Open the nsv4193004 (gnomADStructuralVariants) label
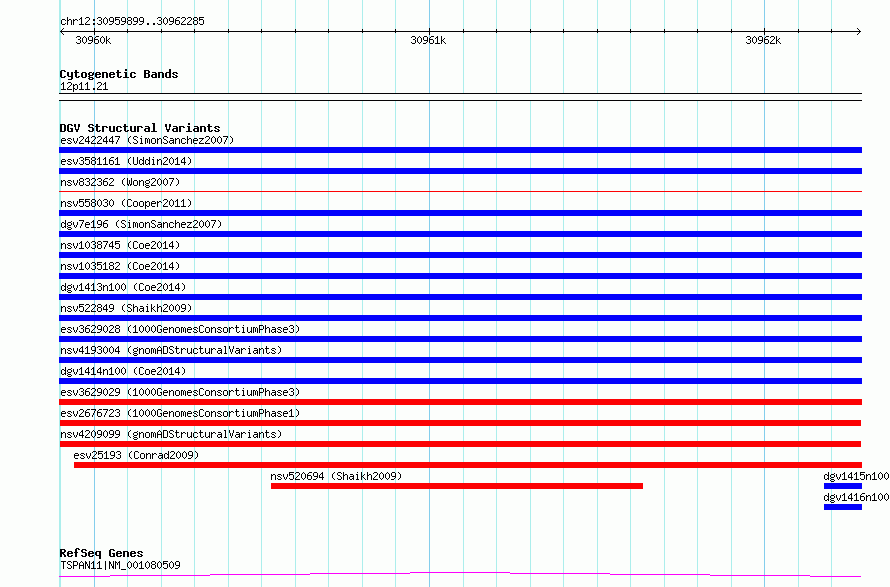The width and height of the screenshot is (890, 587). coord(171,350)
